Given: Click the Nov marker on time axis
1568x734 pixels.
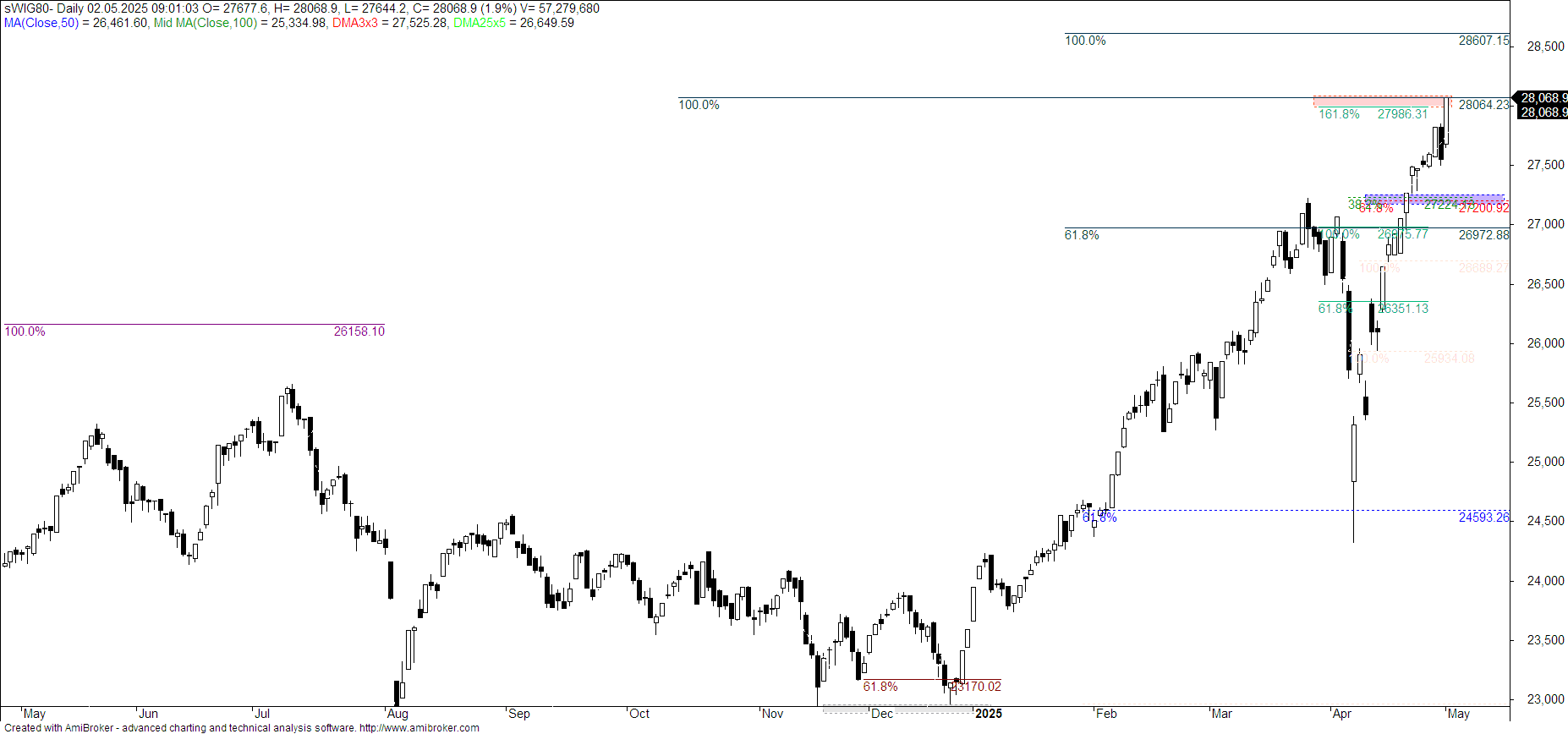Looking at the screenshot, I should [x=772, y=714].
